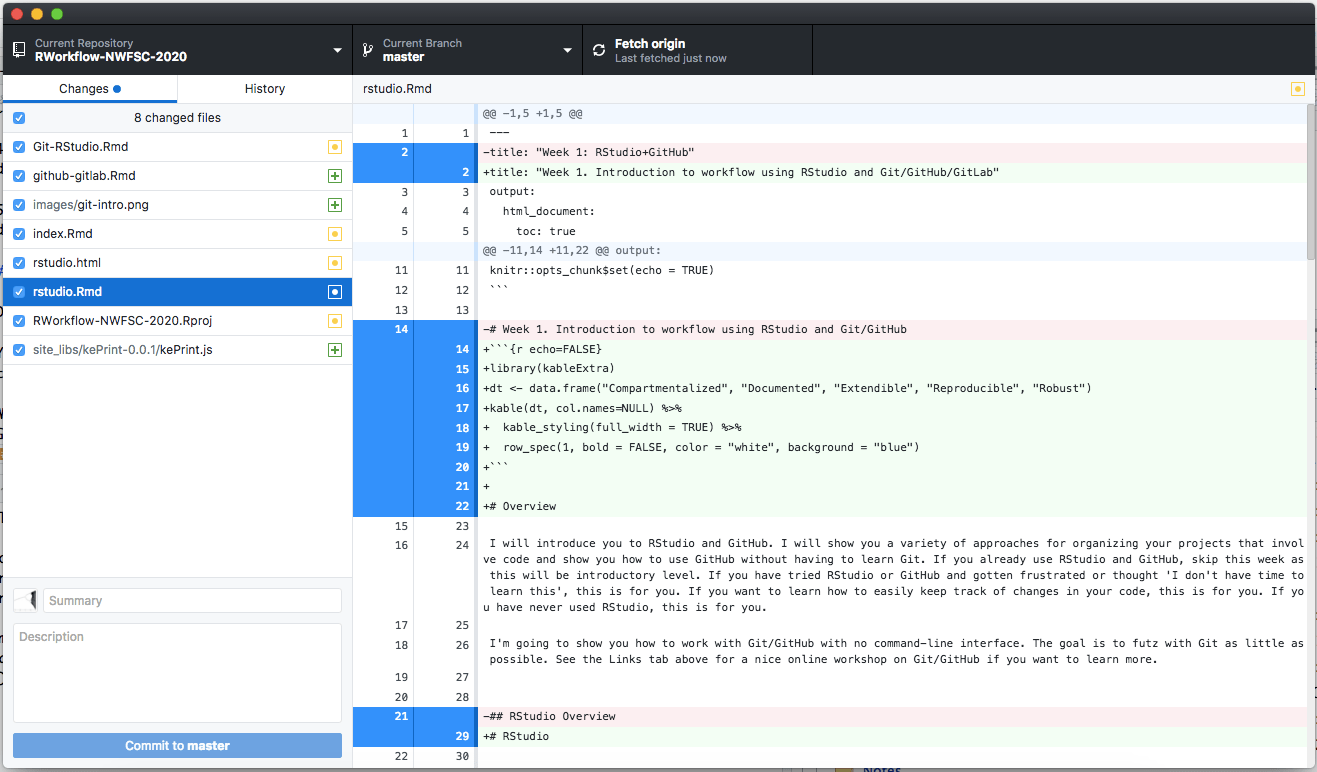Click the diff vertical scrollbar
The width and height of the screenshot is (1317, 772).
pos(1311,180)
